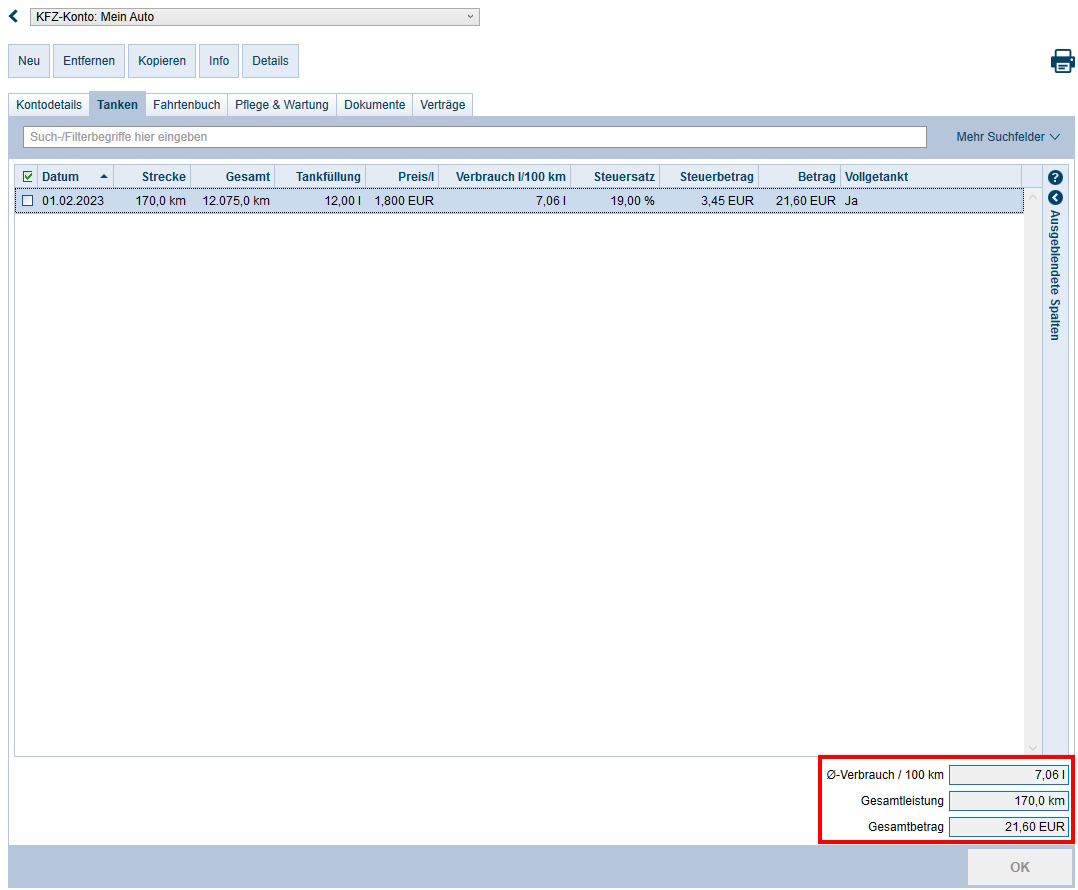Click the Gesamtleistung field
Image resolution: width=1078 pixels, height=890 pixels.
(x=1009, y=801)
